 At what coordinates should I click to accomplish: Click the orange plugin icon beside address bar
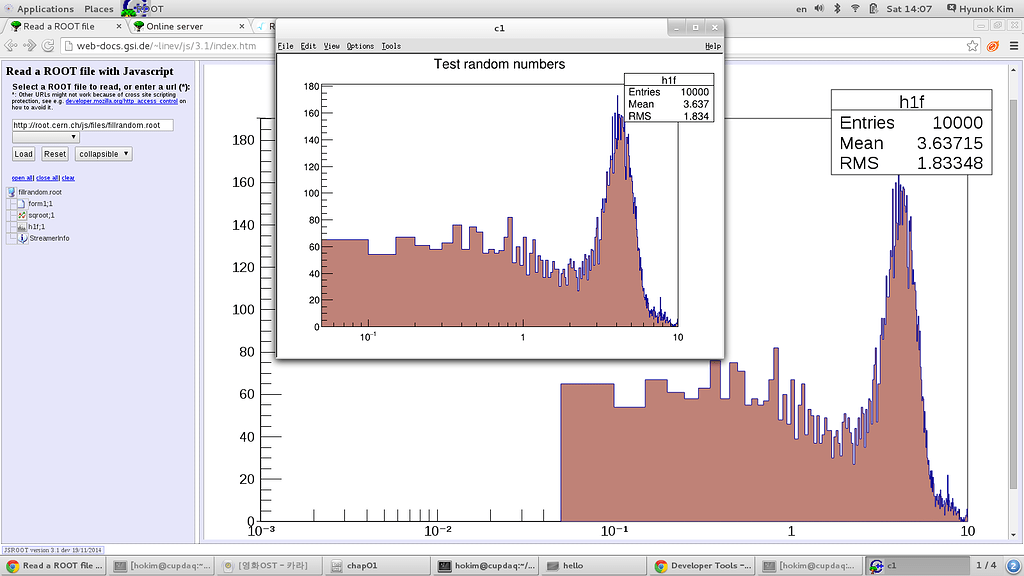992,46
